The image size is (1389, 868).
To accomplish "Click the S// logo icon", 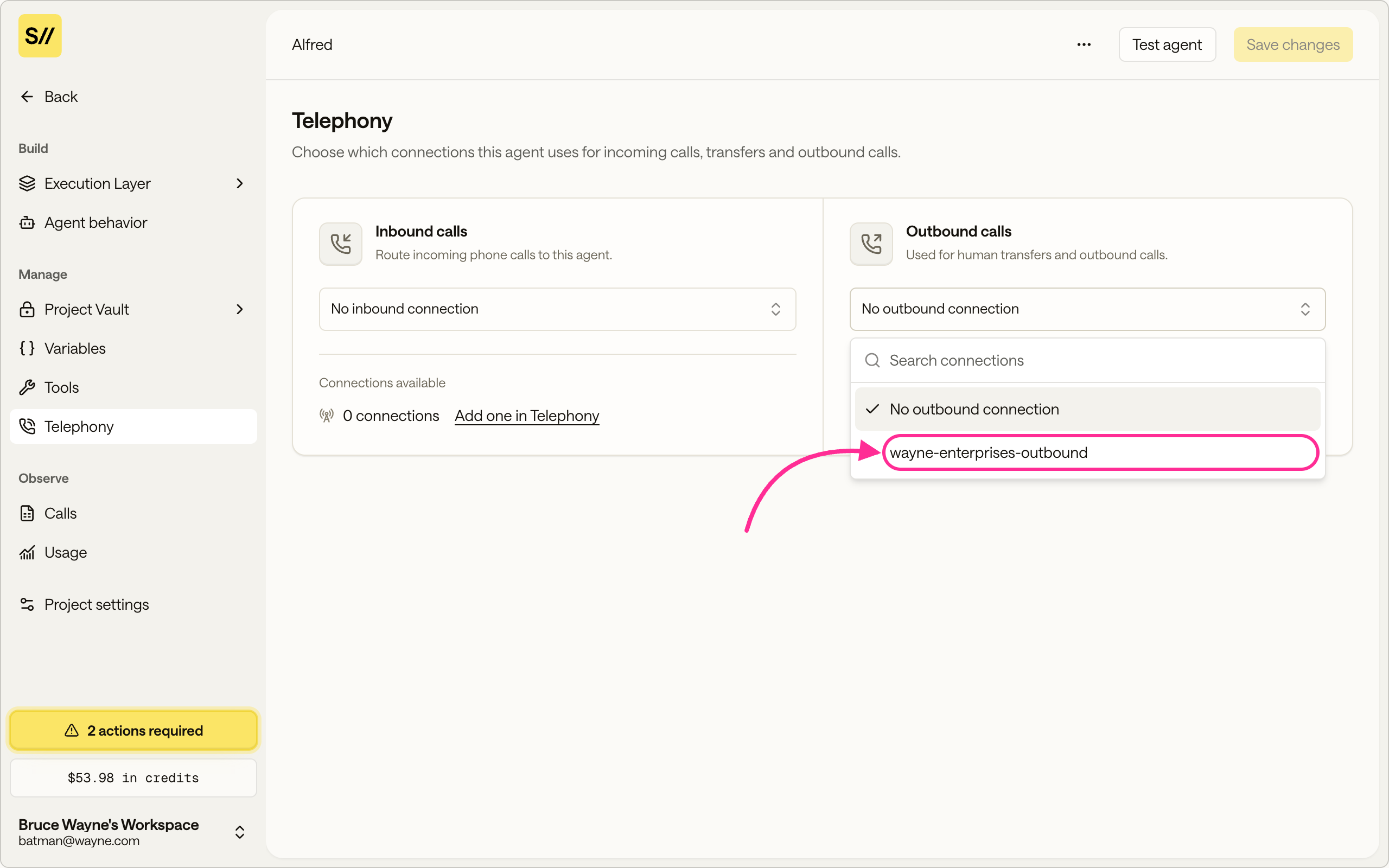I will 40,36.
